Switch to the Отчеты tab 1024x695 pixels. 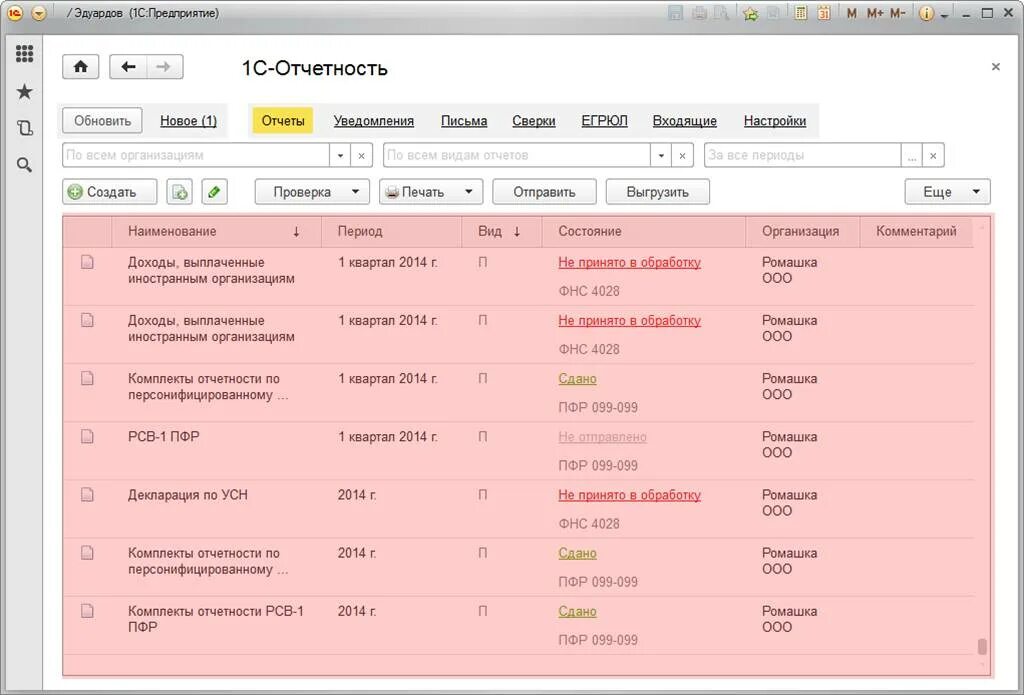click(283, 121)
